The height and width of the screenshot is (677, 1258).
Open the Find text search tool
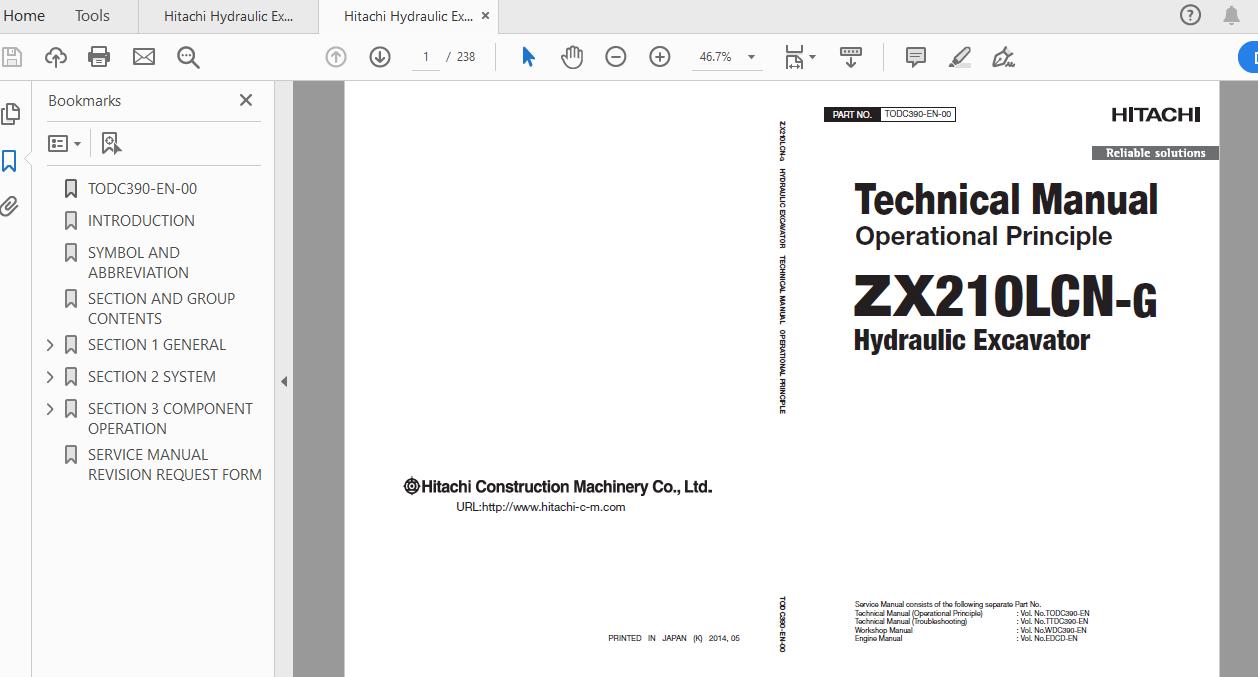tap(188, 57)
